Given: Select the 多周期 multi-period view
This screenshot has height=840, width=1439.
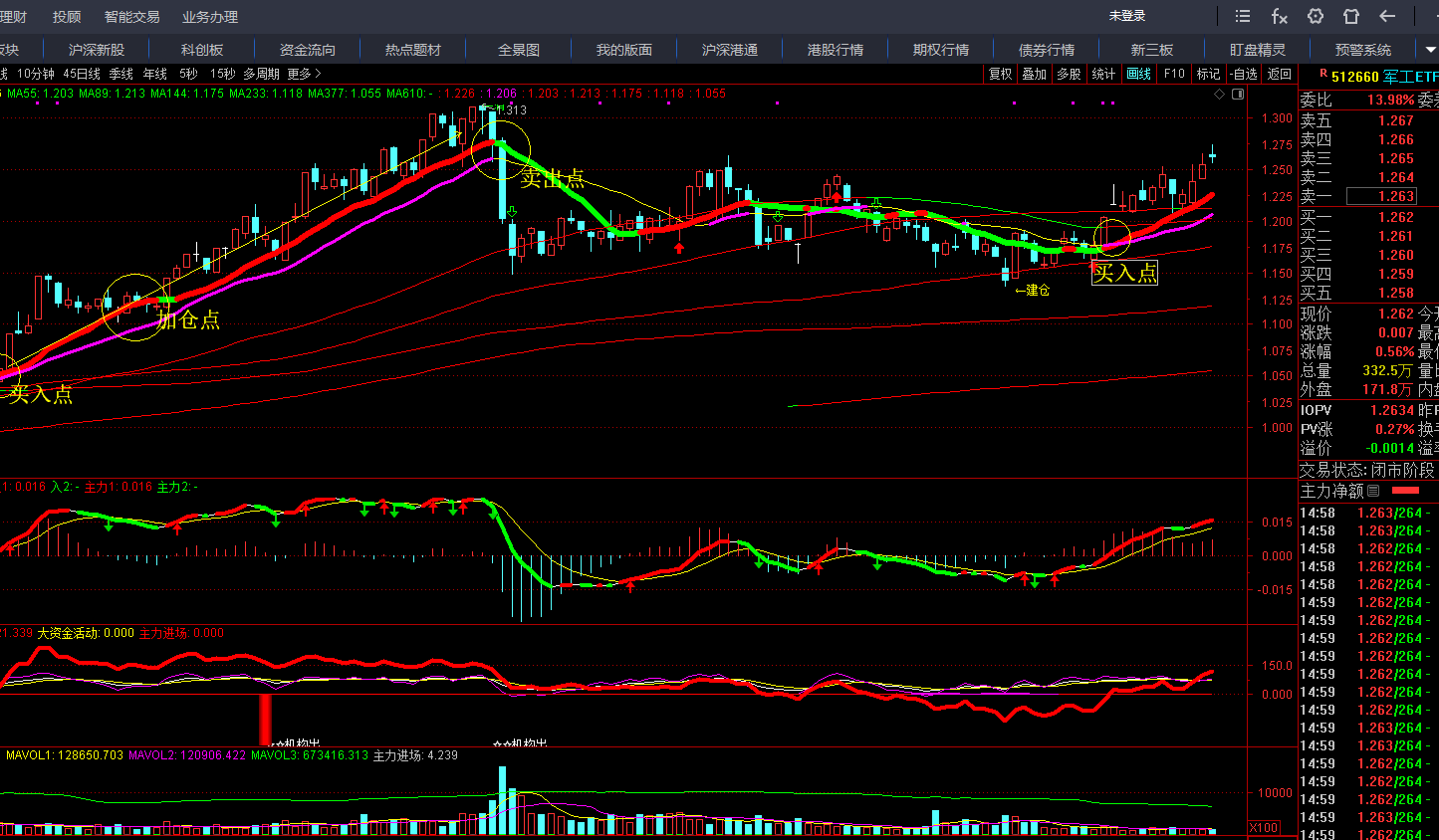Looking at the screenshot, I should pyautogui.click(x=261, y=74).
